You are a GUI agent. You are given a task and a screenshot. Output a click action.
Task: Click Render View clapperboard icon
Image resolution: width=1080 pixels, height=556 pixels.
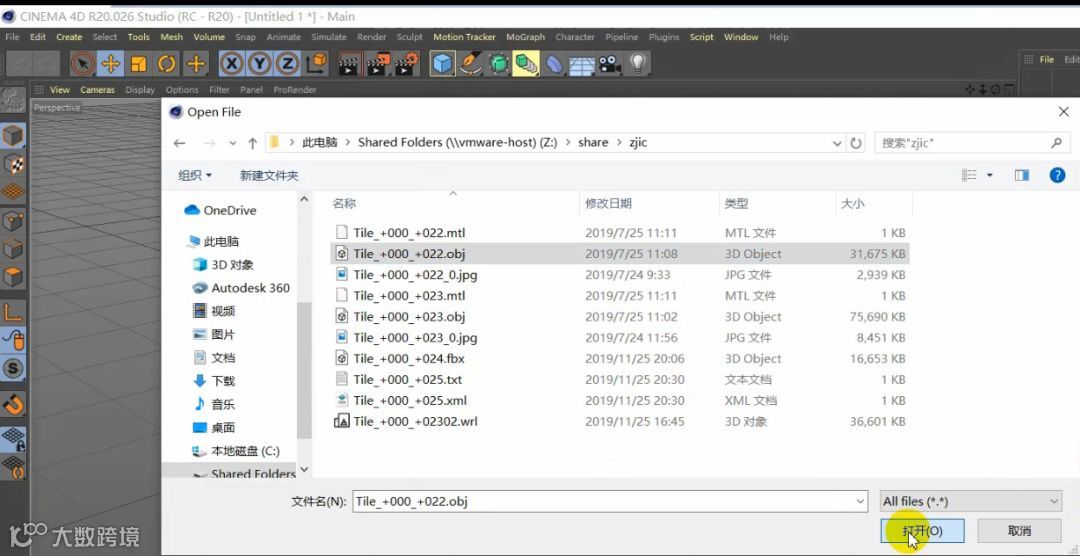click(x=350, y=64)
